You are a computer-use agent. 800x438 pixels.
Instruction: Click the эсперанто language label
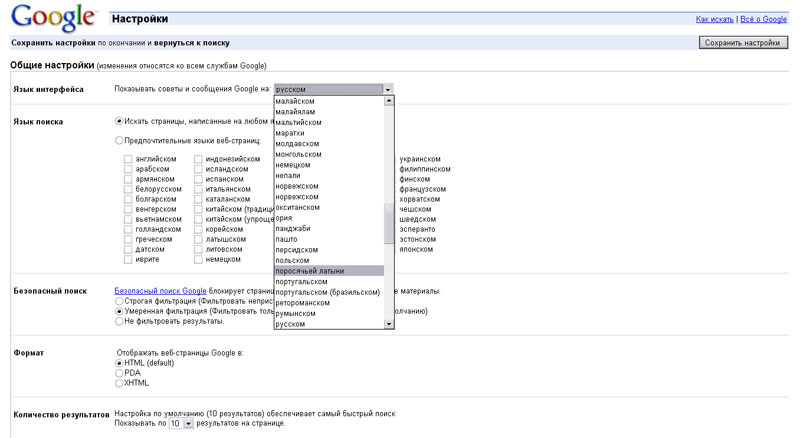pyautogui.click(x=417, y=229)
